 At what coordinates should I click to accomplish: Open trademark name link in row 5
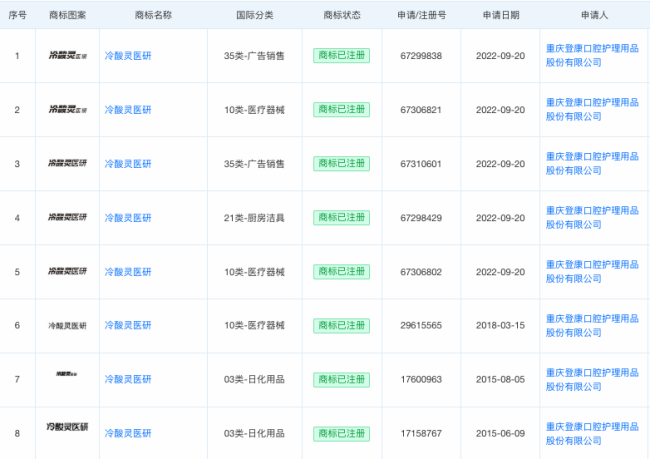pyautogui.click(x=128, y=272)
